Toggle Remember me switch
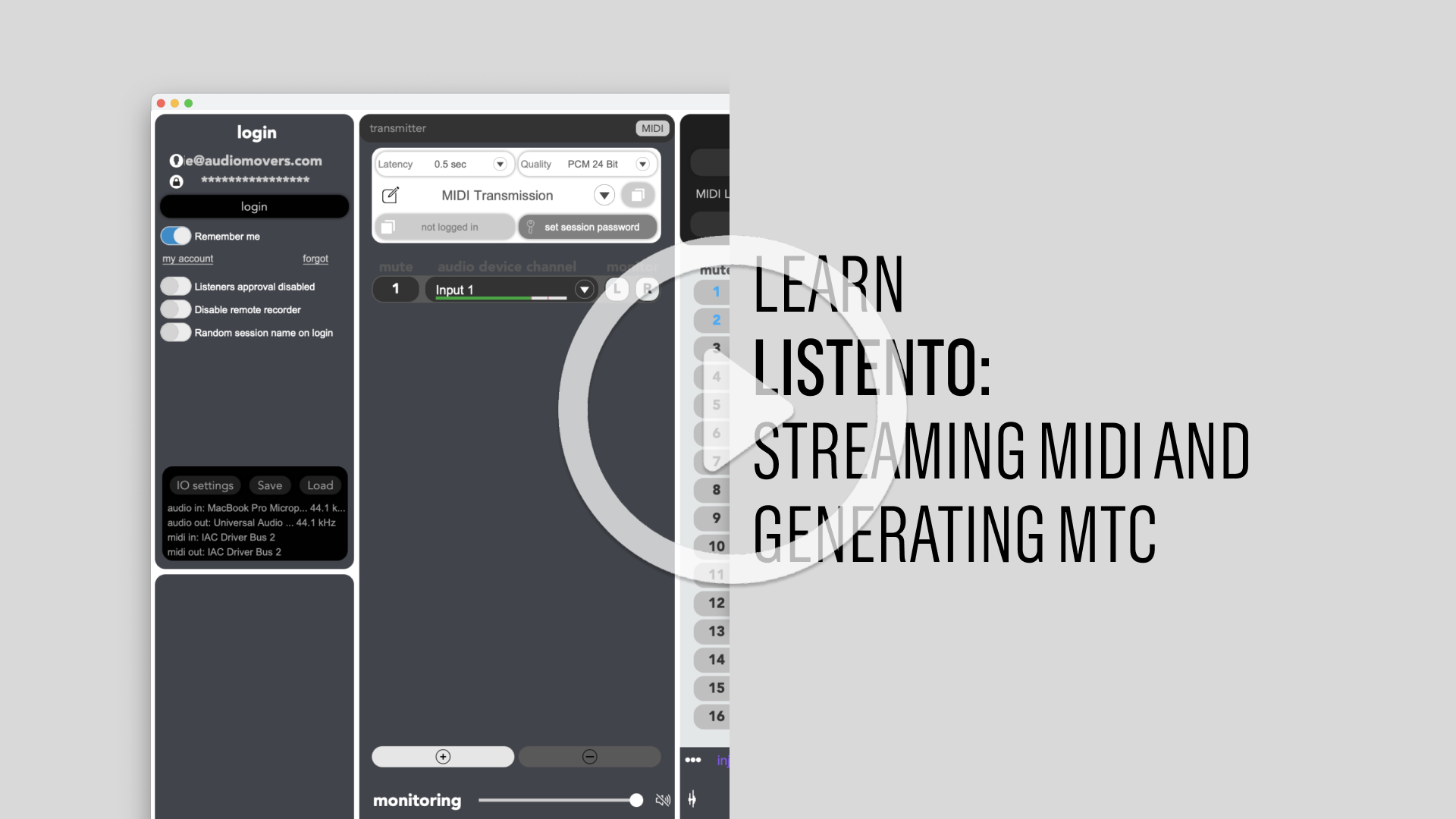The width and height of the screenshot is (1456, 819). pos(176,236)
